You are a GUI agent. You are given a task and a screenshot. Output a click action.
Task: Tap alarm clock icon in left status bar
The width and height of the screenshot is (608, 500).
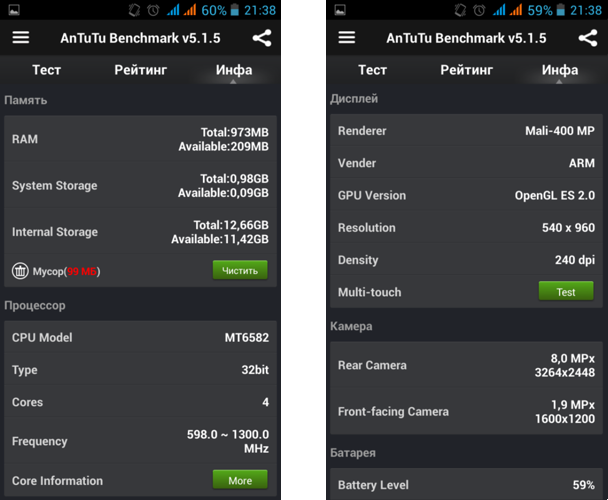(153, 10)
